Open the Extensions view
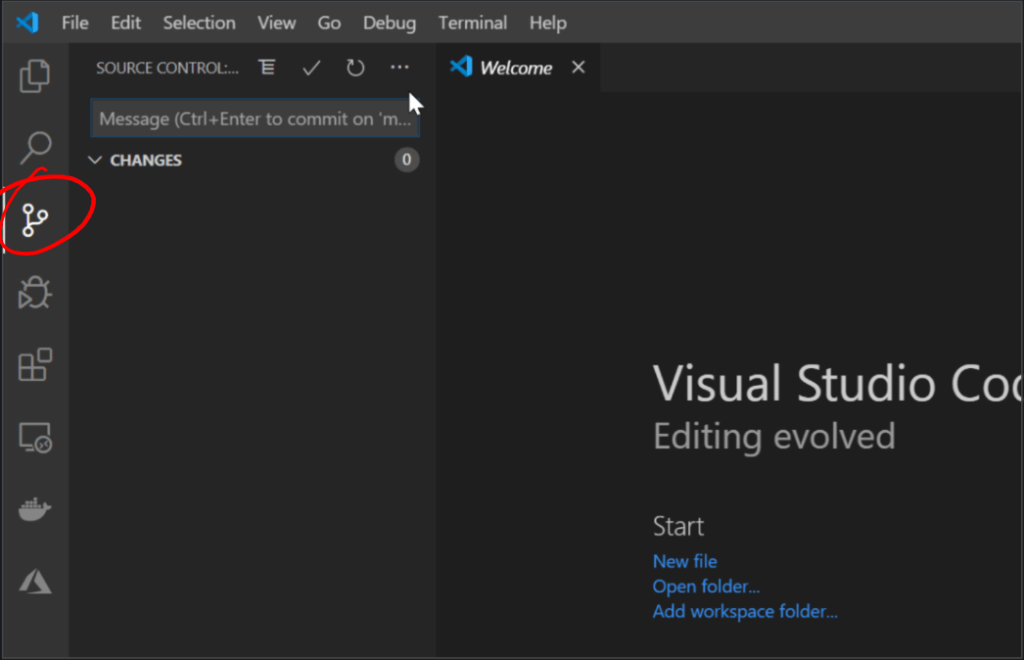Image resolution: width=1024 pixels, height=660 pixels. coord(35,364)
